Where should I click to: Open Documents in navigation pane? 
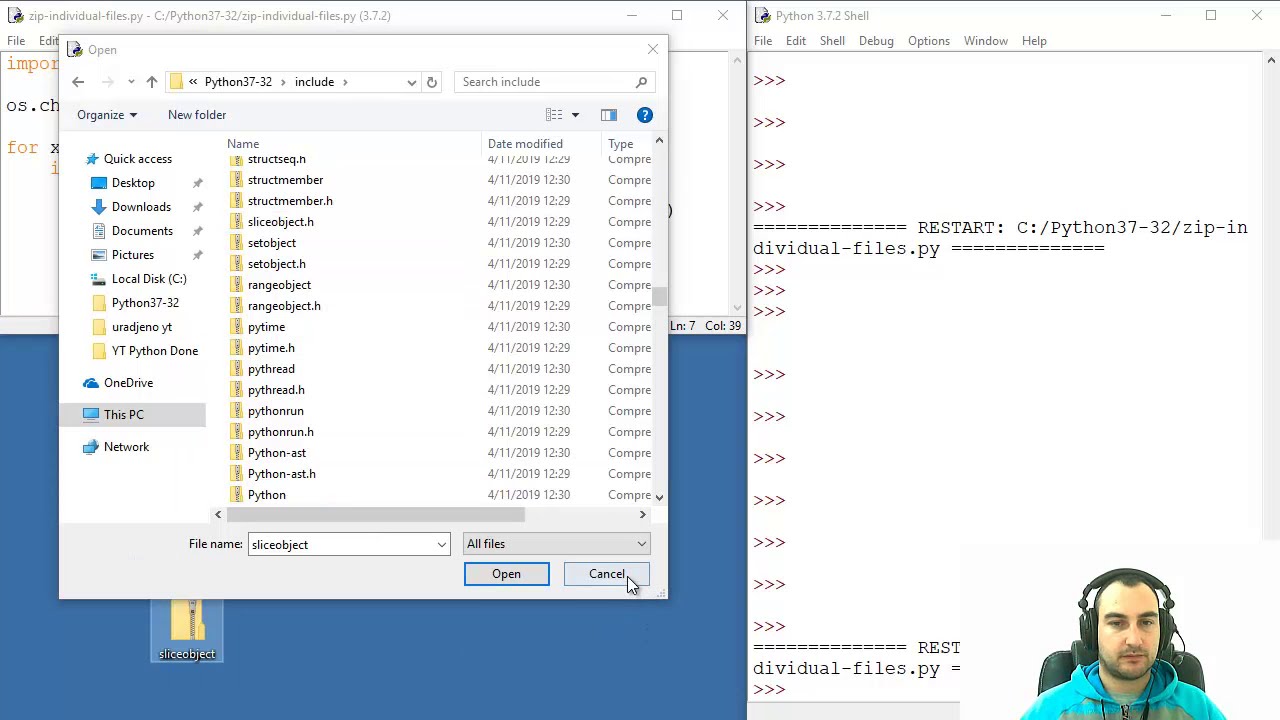pyautogui.click(x=142, y=231)
